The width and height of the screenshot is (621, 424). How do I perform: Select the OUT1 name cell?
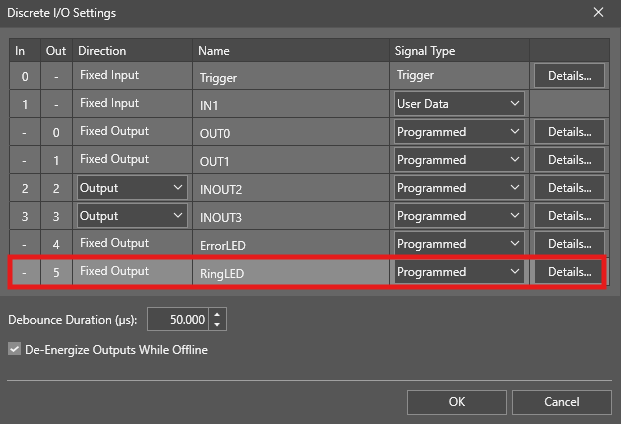291,160
